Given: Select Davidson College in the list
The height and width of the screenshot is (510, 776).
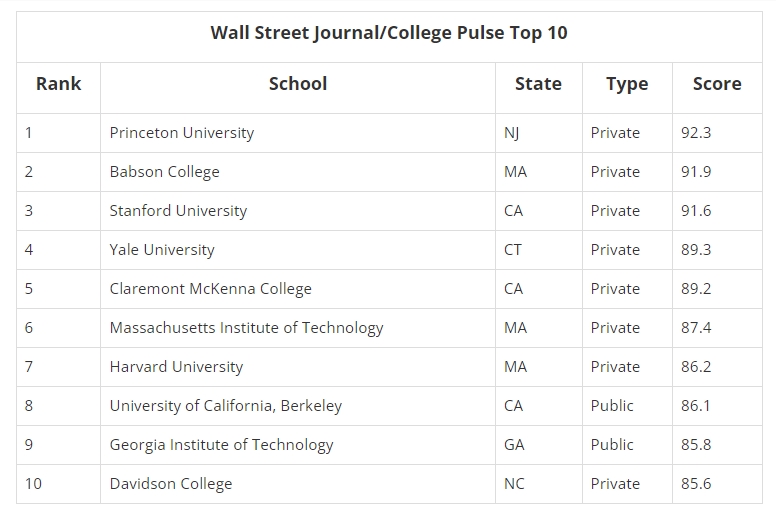Looking at the screenshot, I should 171,484.
